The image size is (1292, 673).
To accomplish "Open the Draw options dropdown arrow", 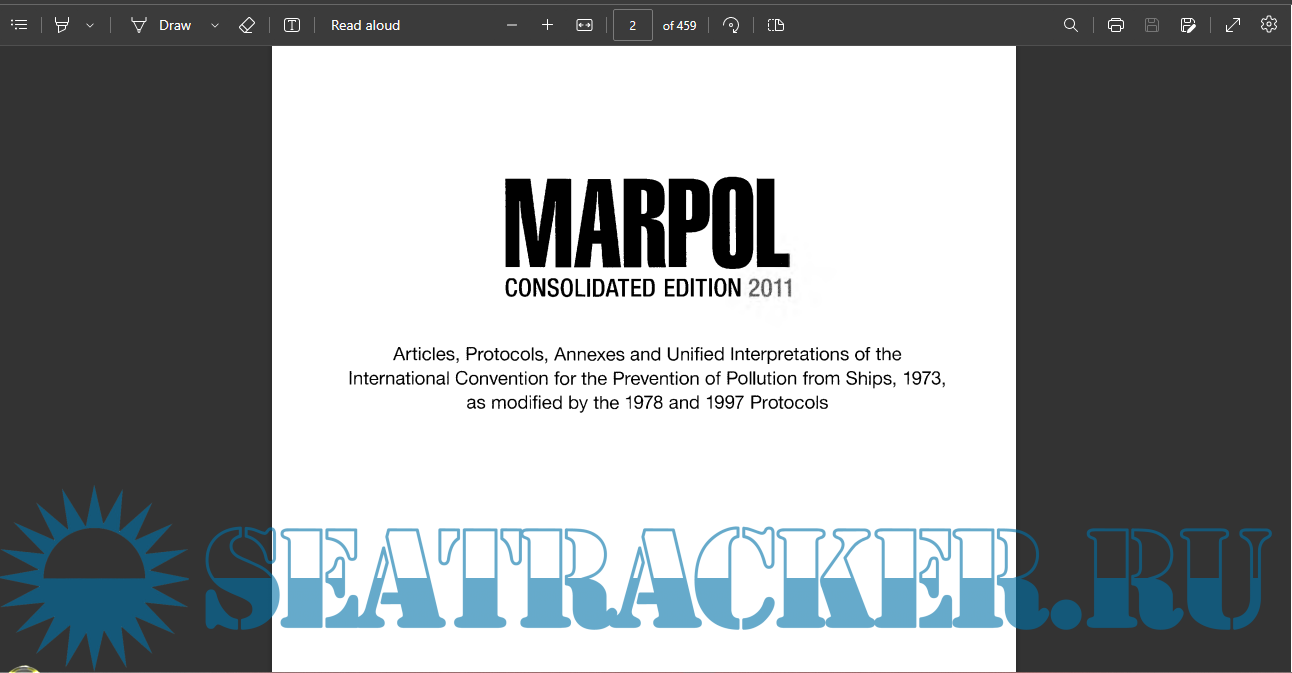I will [214, 25].
